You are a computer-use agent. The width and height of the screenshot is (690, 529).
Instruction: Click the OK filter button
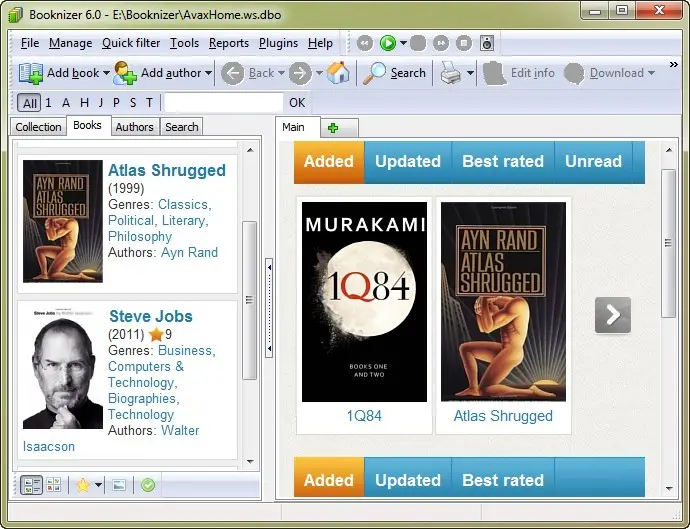click(297, 103)
